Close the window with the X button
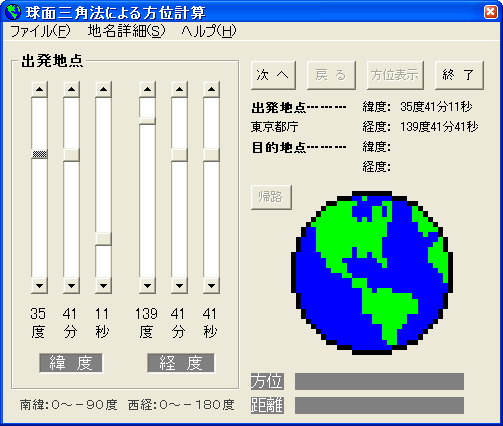Viewport: 503px width, 426px height. pyautogui.click(x=491, y=12)
